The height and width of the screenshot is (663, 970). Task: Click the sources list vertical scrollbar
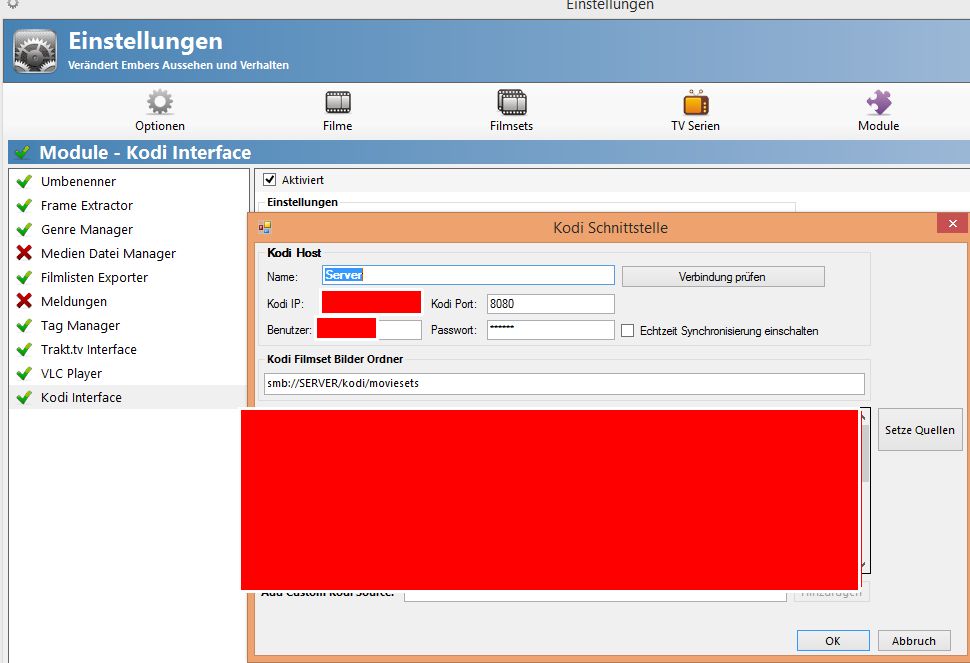pyautogui.click(x=865, y=490)
